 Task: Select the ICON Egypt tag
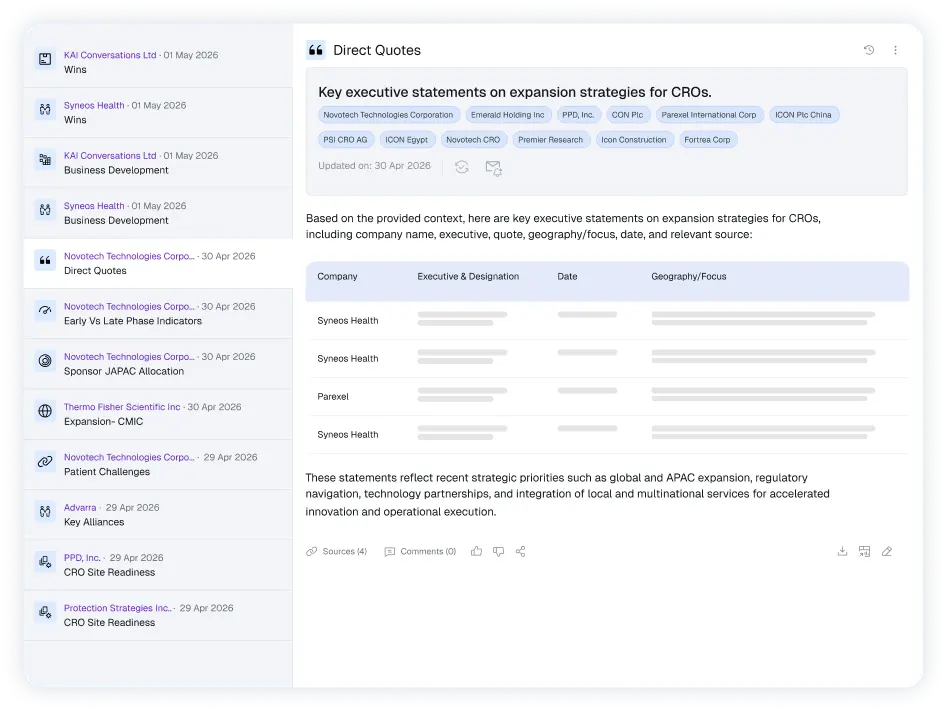coord(406,140)
